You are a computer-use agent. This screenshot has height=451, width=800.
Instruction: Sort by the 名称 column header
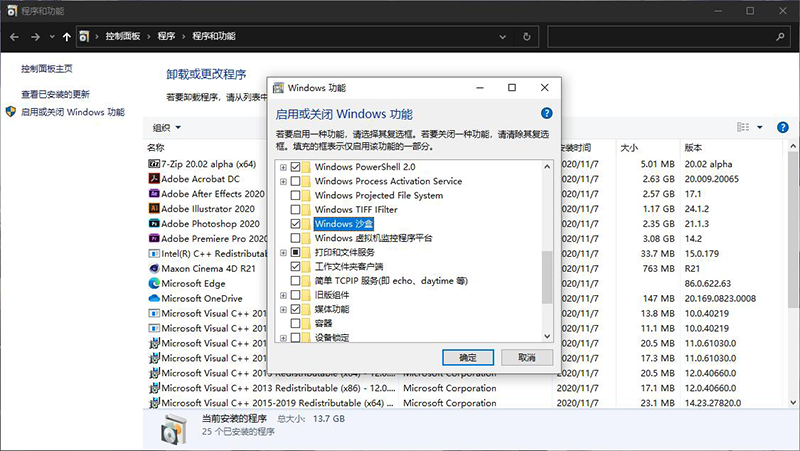click(156, 147)
